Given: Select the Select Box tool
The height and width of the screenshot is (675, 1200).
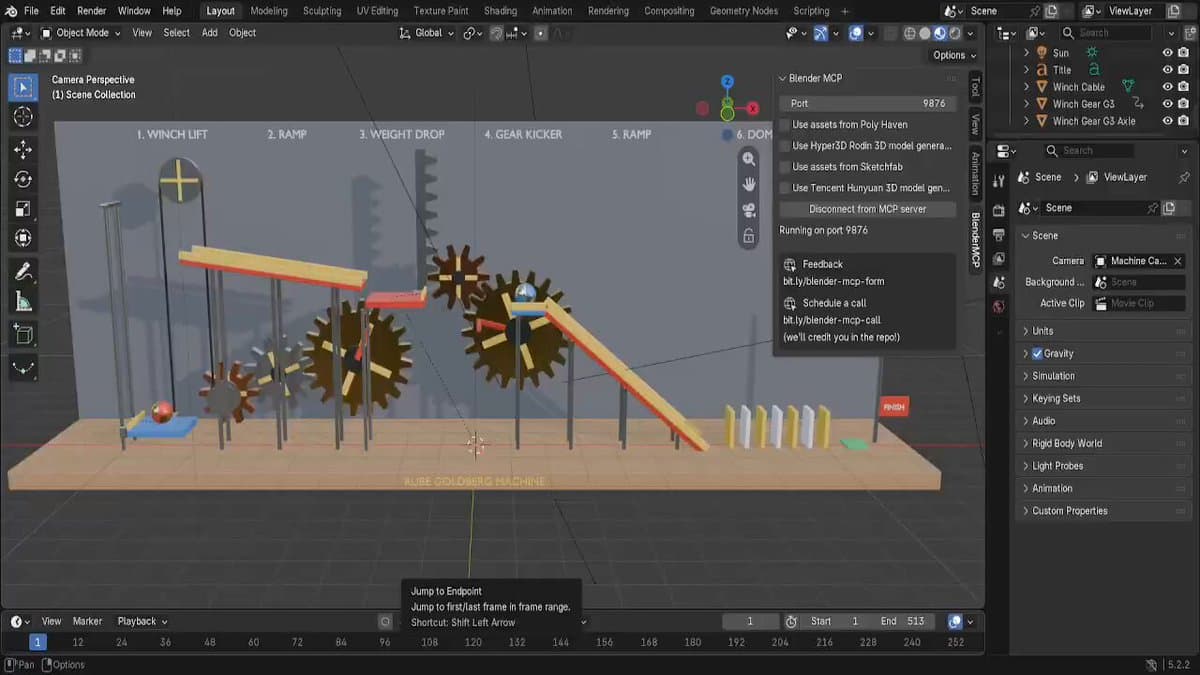Looking at the screenshot, I should [23, 87].
